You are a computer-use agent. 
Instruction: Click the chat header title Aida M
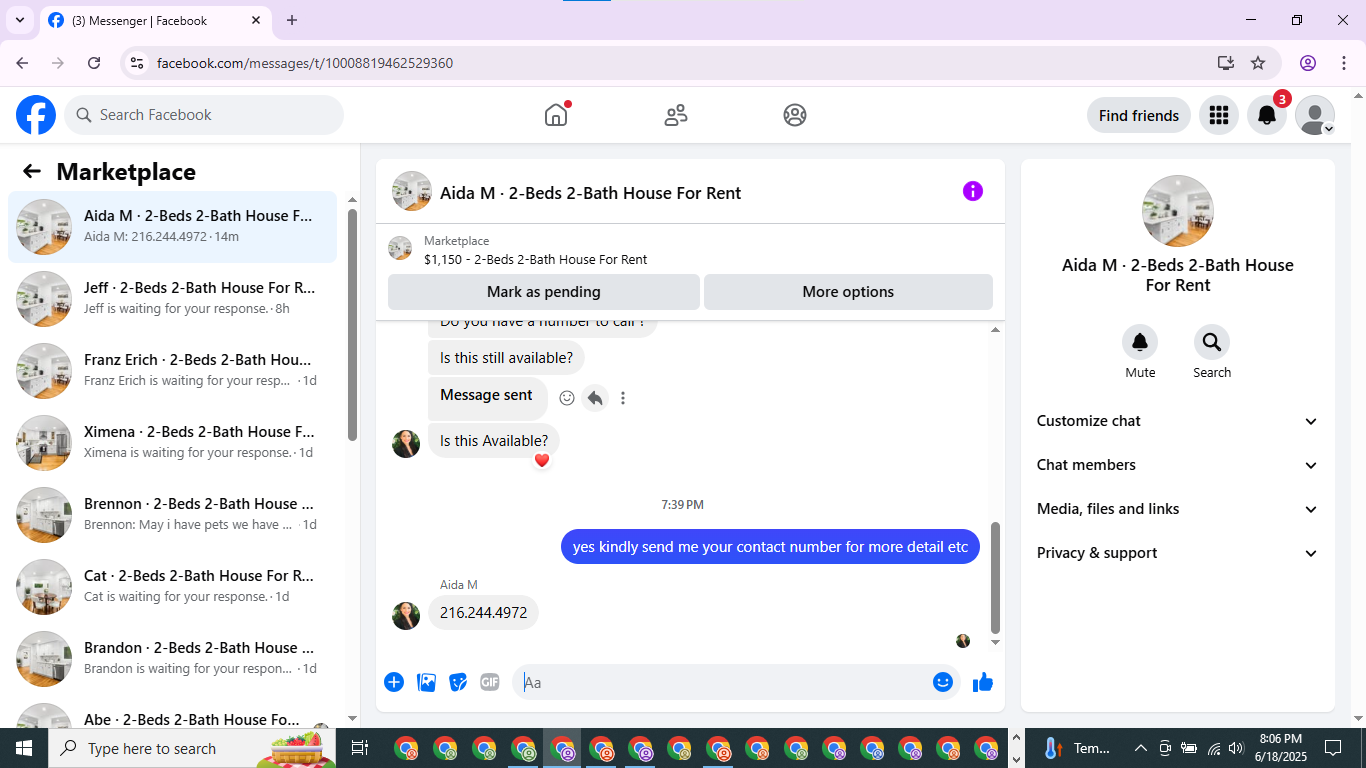click(590, 193)
